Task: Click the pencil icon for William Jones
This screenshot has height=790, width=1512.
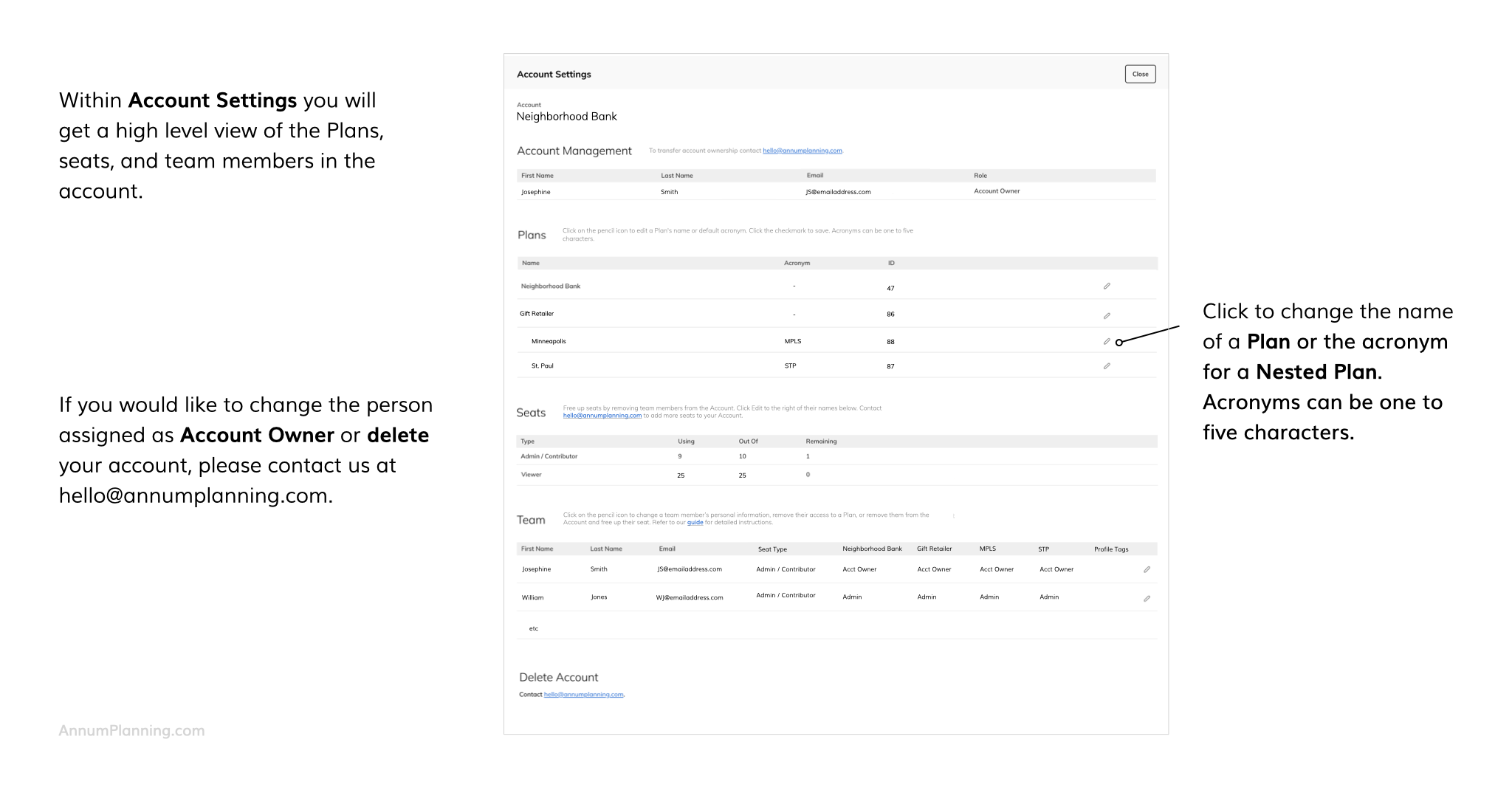Action: tap(1147, 599)
